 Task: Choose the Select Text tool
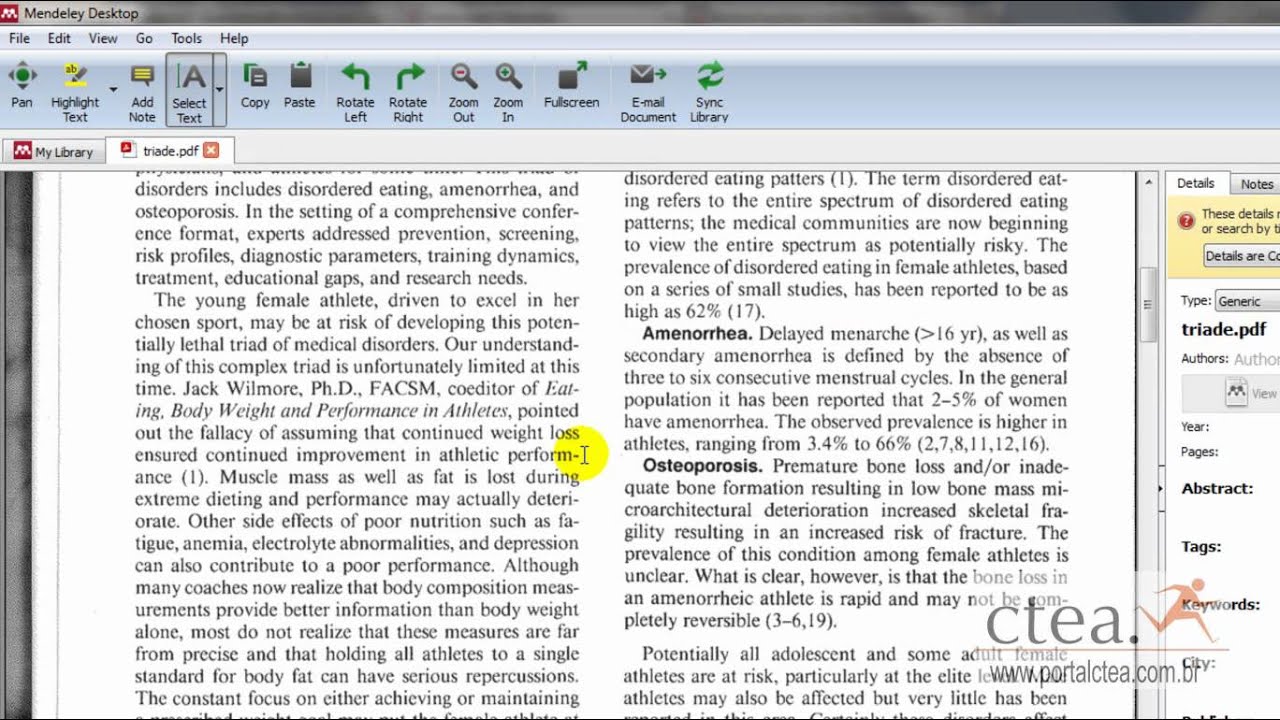pos(189,91)
